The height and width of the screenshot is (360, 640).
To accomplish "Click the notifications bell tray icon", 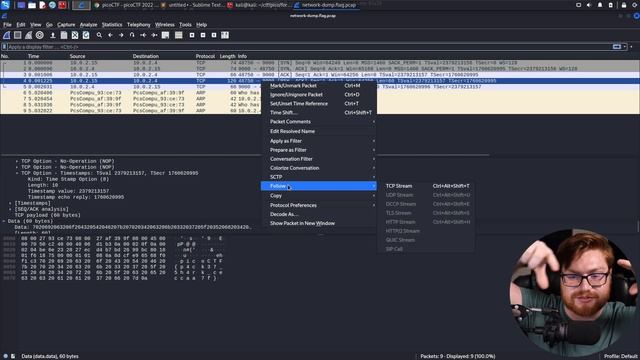I will pos(600,5).
